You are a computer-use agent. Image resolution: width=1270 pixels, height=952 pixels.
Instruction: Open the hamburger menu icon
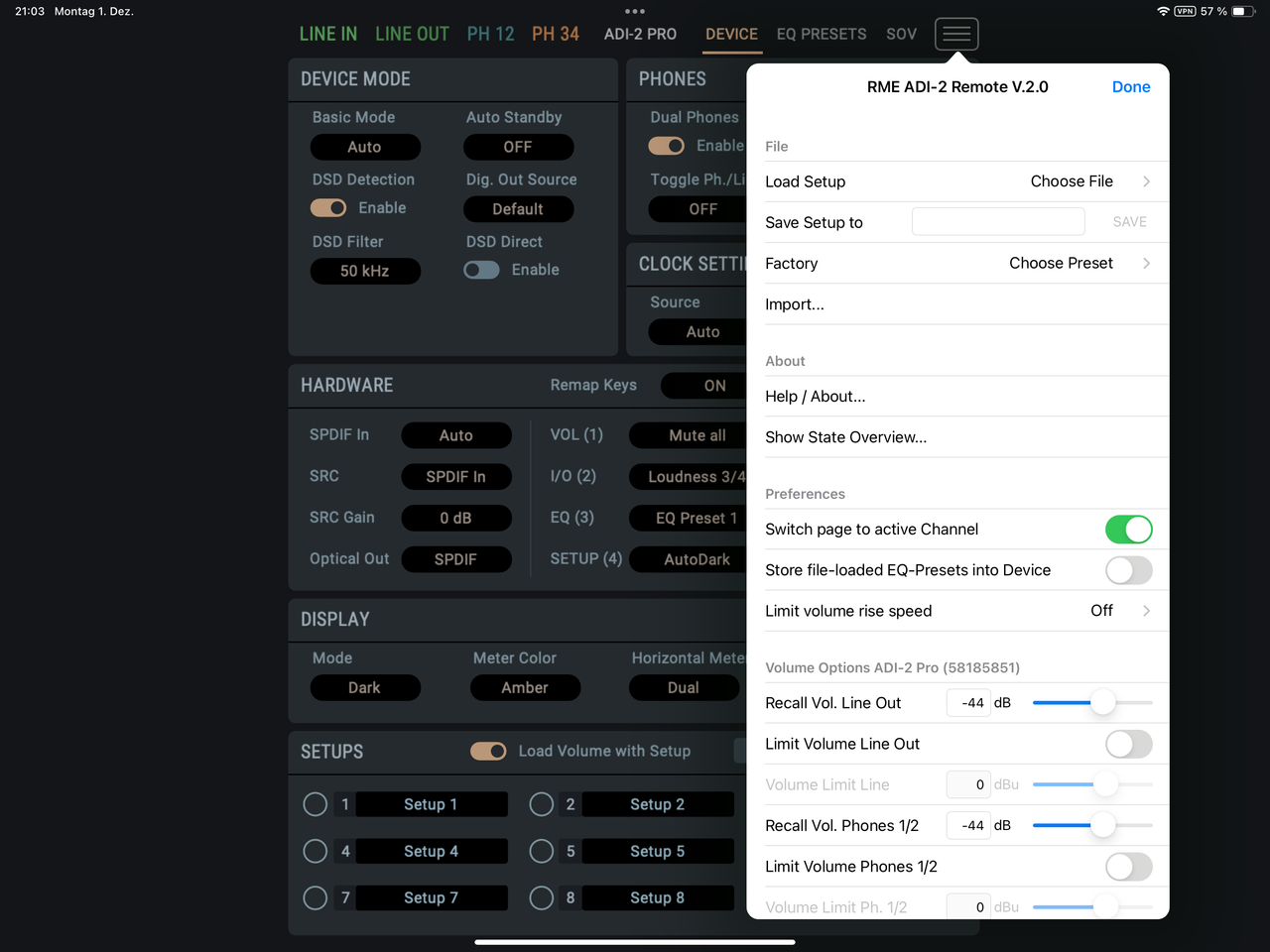tap(956, 34)
